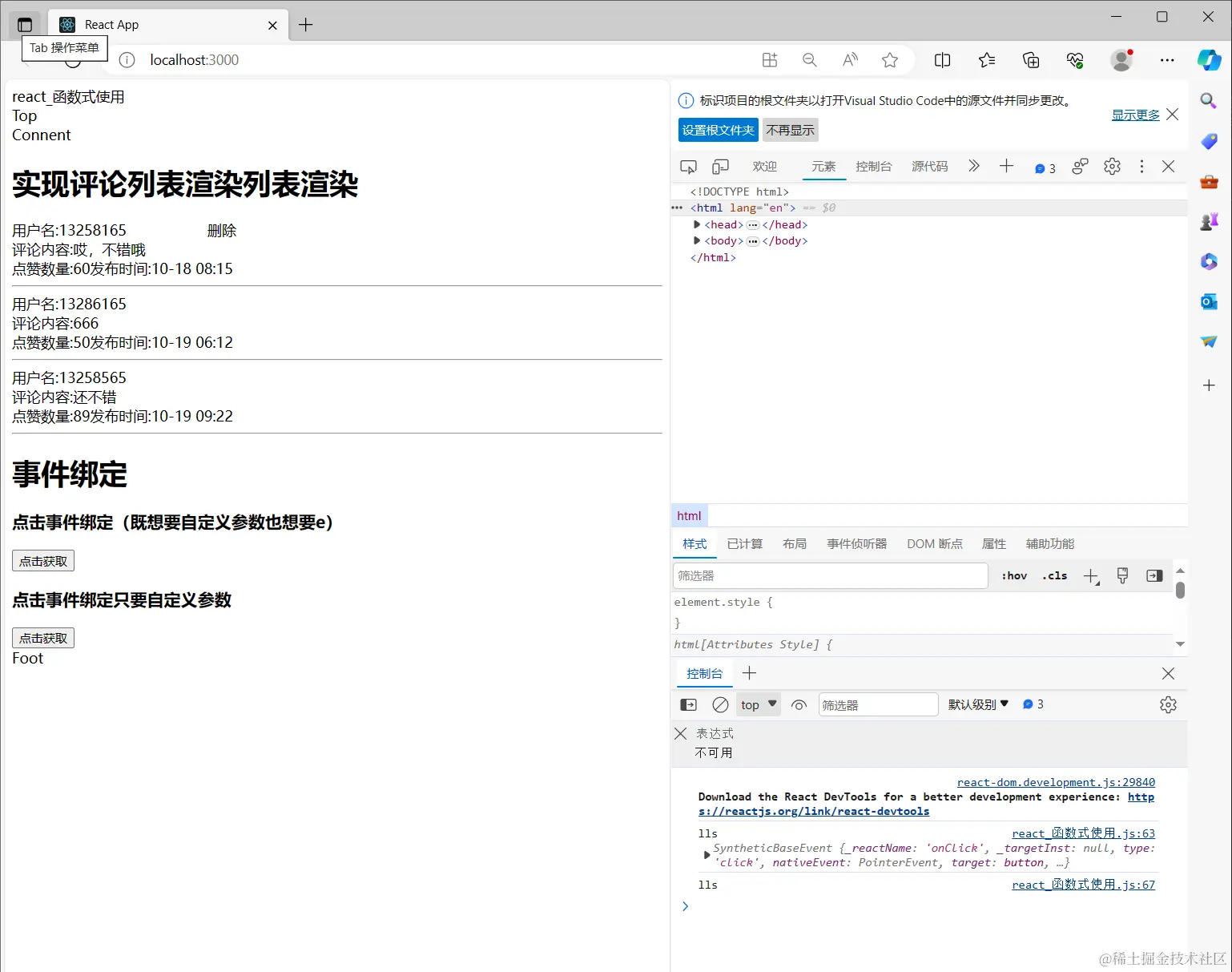Open the 显示更多 link
1232x972 pixels.
(x=1136, y=115)
